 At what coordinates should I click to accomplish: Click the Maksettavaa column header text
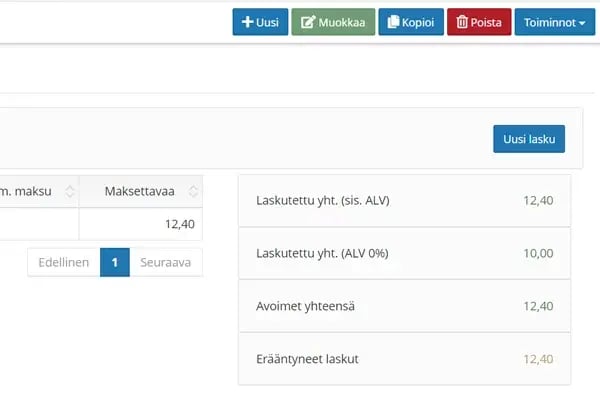click(140, 191)
